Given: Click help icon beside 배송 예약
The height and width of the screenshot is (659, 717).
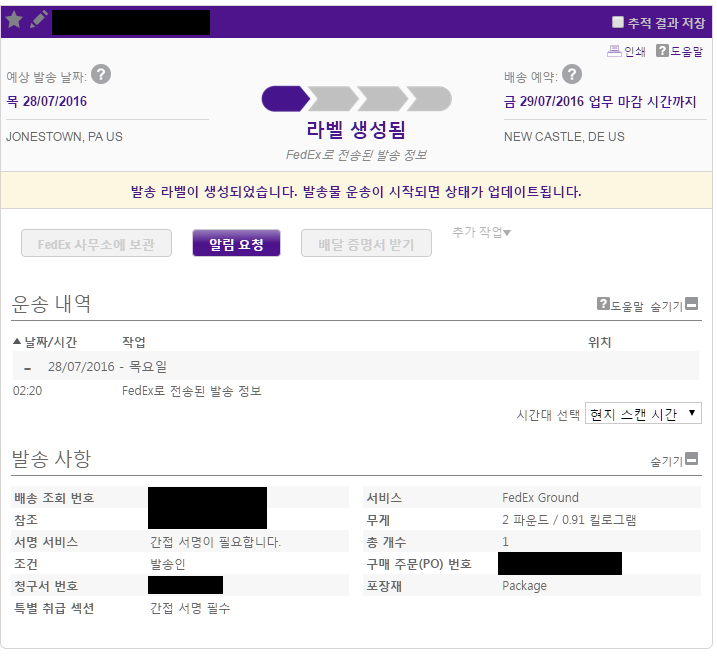Looking at the screenshot, I should [x=572, y=74].
